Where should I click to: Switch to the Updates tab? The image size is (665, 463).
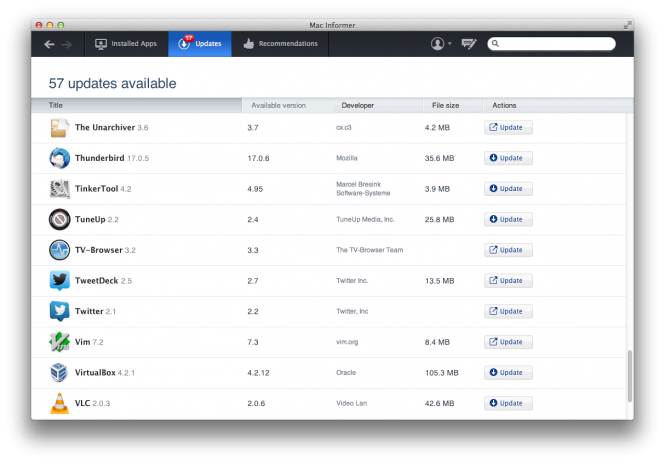tap(200, 44)
